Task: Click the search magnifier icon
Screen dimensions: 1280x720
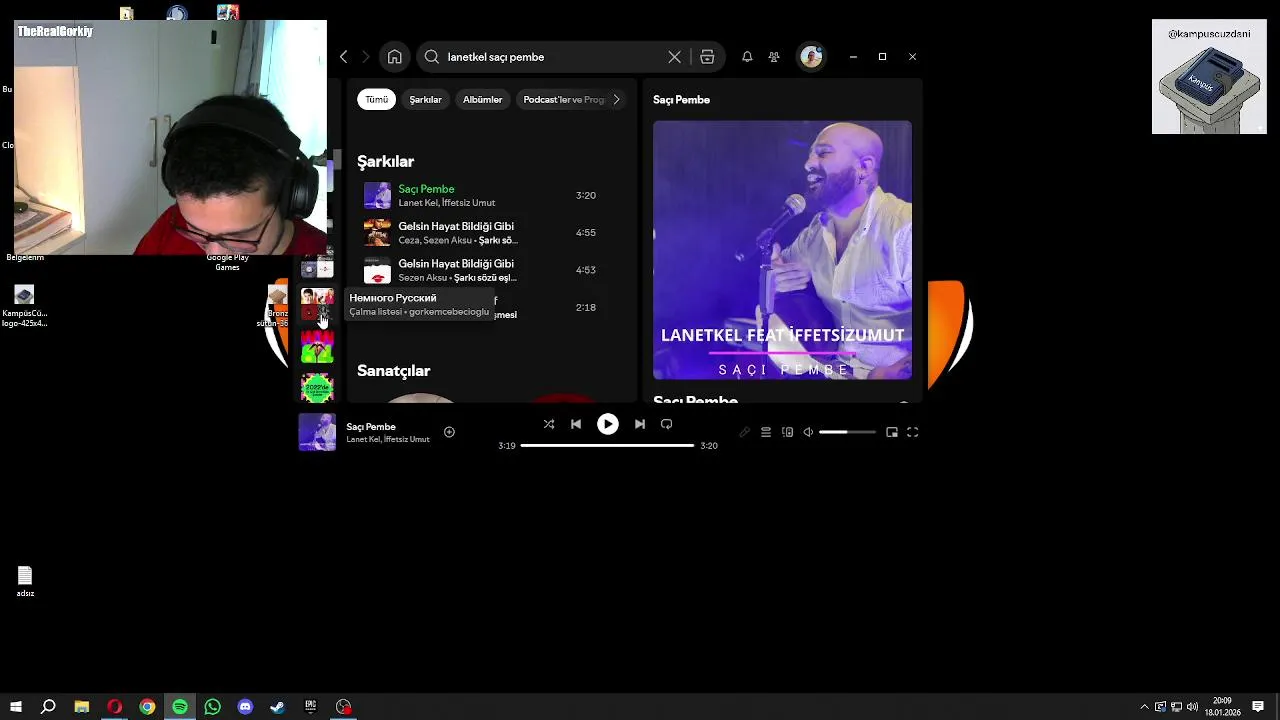Action: (x=432, y=57)
